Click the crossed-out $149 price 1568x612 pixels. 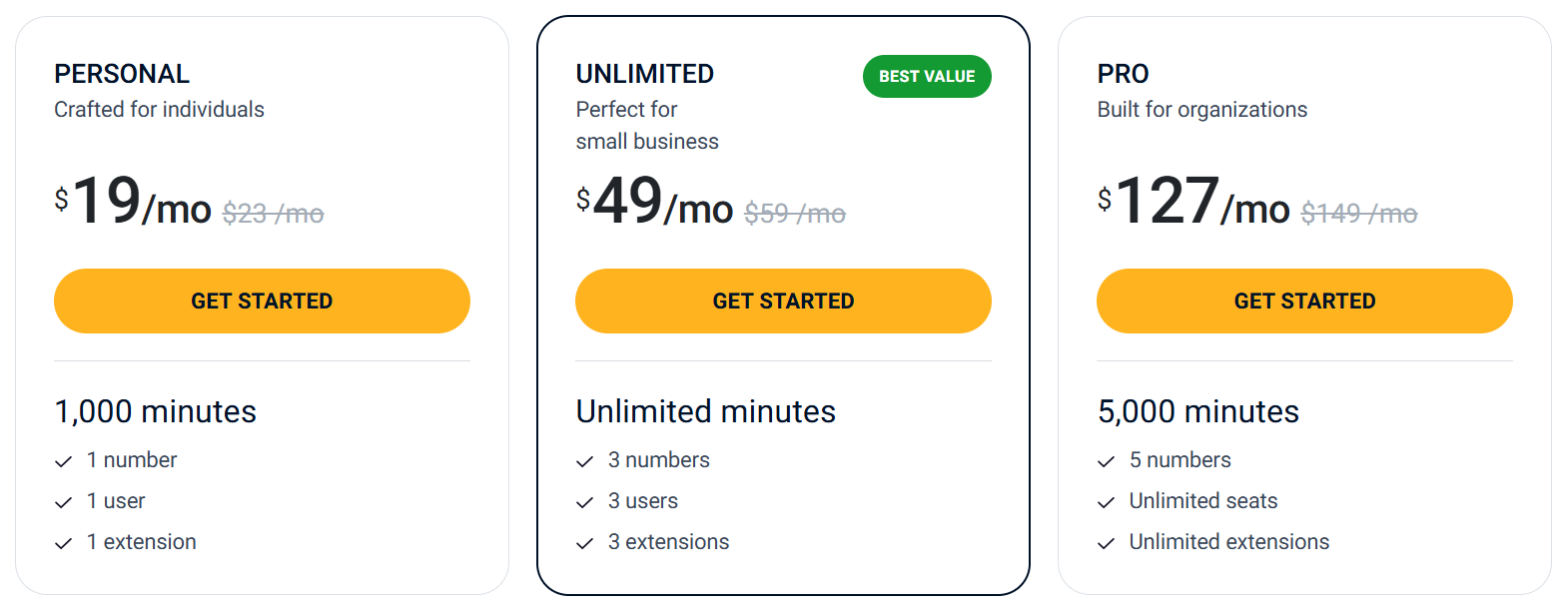coord(1358,213)
